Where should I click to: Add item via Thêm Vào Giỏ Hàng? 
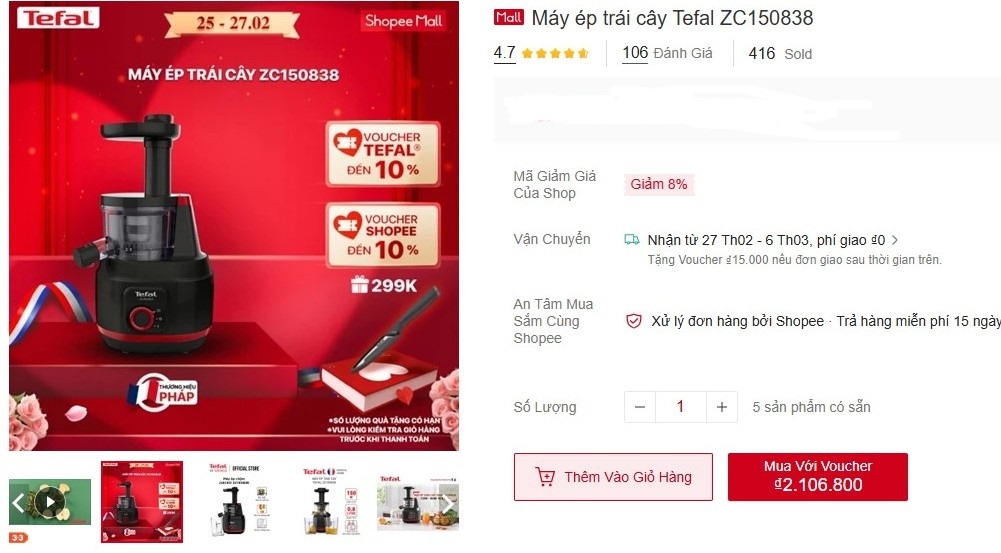pyautogui.click(x=613, y=477)
